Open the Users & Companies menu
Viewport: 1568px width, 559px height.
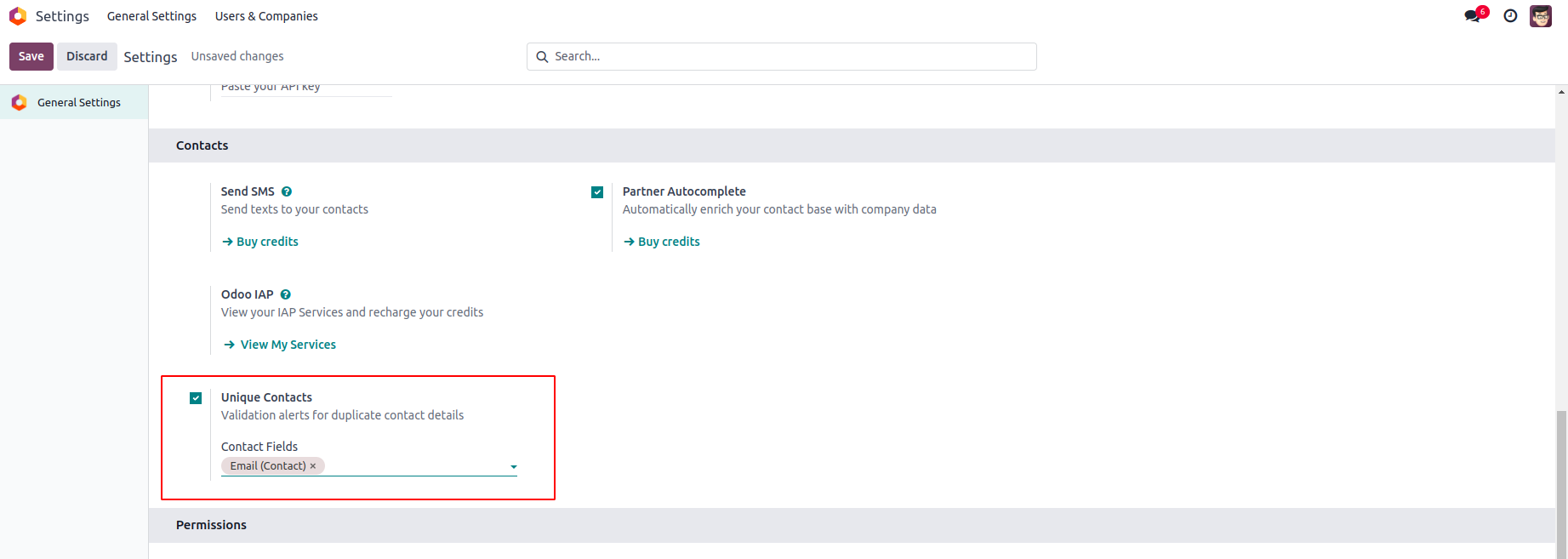tap(266, 16)
